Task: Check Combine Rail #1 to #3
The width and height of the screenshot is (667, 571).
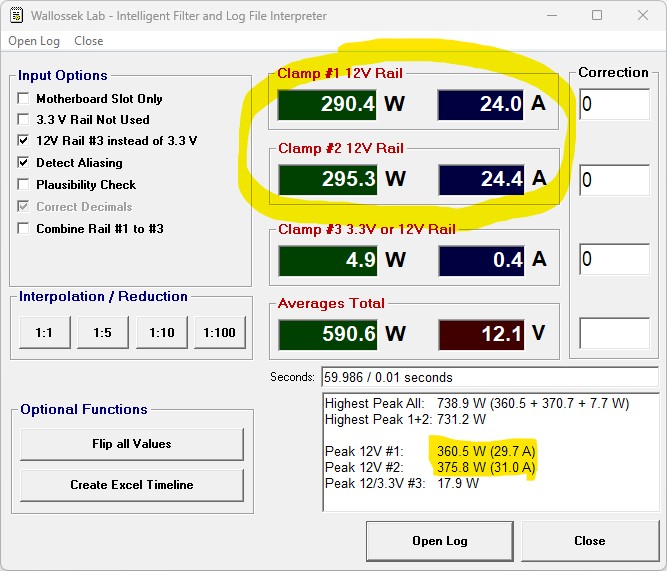Action: pos(23,228)
